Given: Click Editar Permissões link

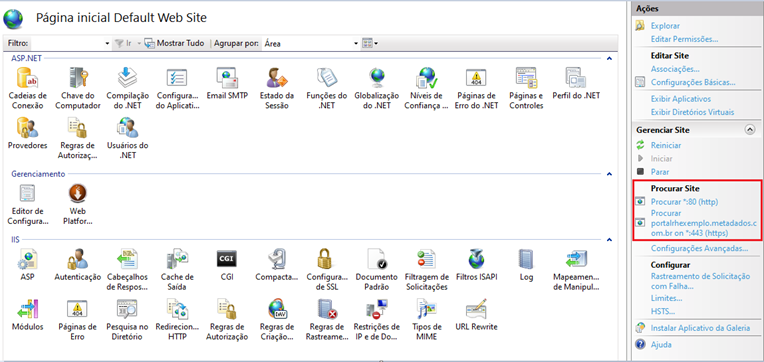Looking at the screenshot, I should [x=684, y=39].
